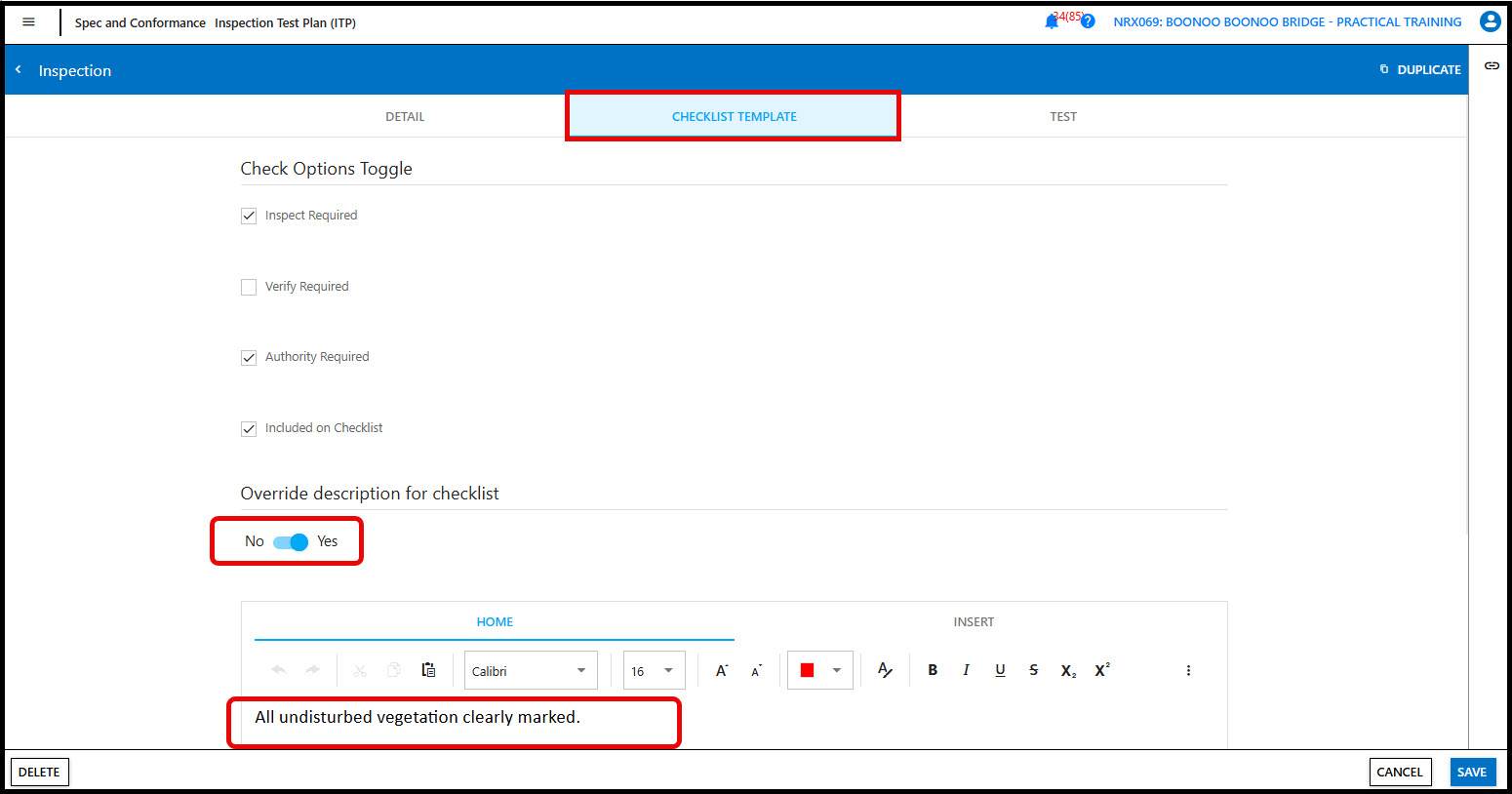Click the user account avatar icon
The height and width of the screenshot is (794, 1512).
coord(1490,21)
